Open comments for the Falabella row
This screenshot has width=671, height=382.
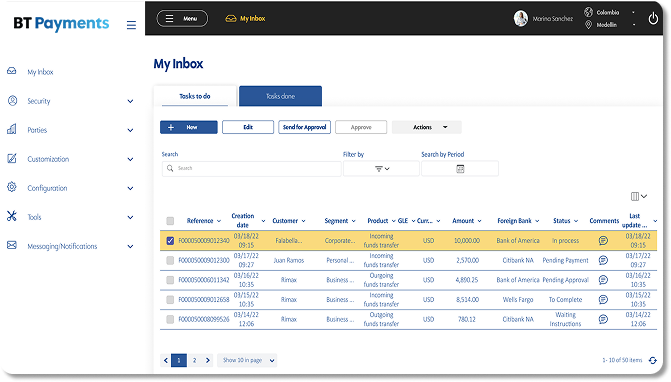(603, 240)
